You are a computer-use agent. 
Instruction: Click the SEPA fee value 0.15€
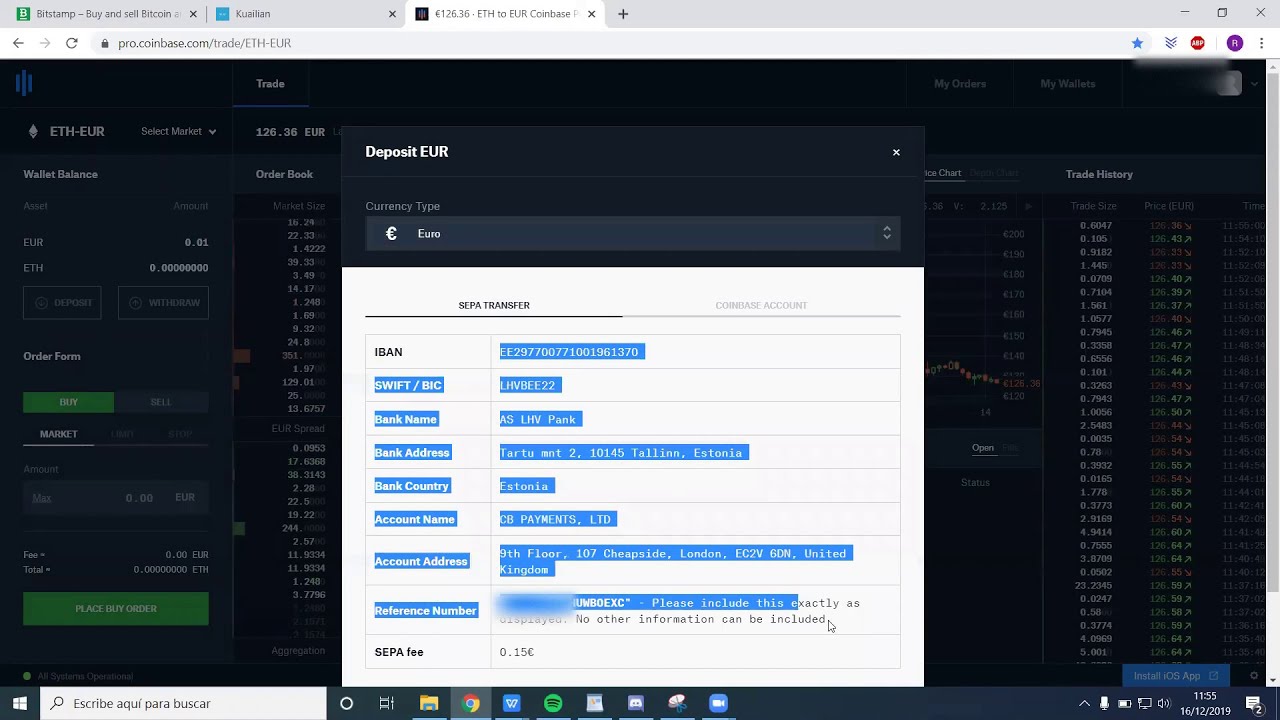coord(517,652)
